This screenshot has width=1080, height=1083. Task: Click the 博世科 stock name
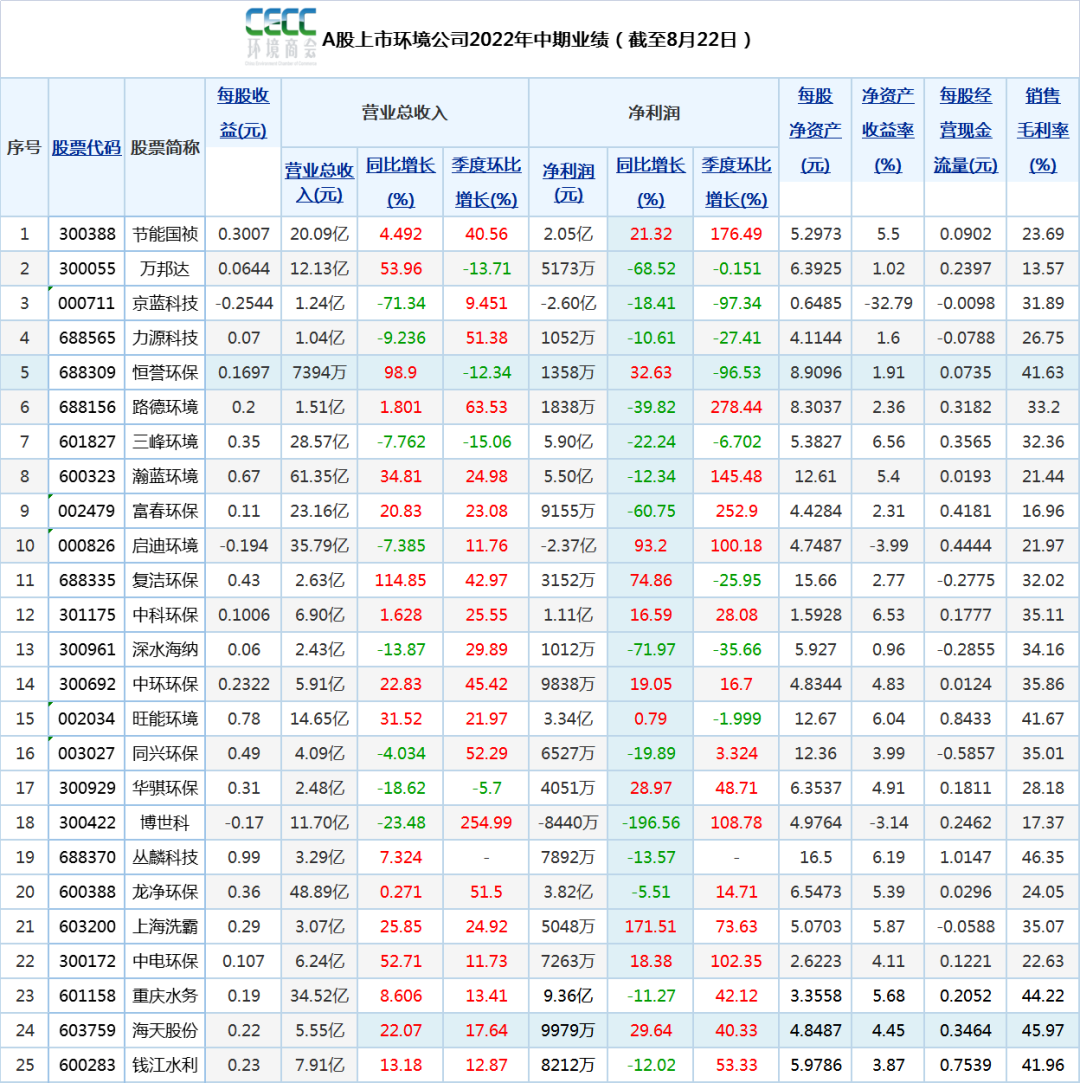pyautogui.click(x=165, y=823)
